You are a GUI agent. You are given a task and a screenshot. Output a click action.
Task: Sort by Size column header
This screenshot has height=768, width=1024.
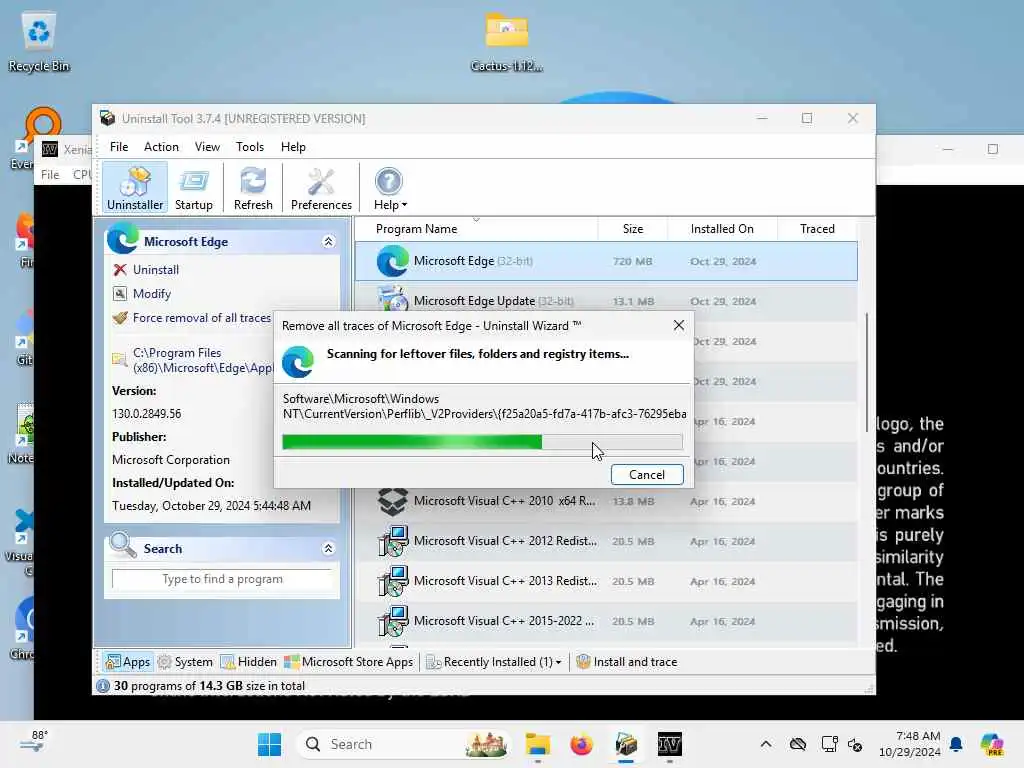point(633,229)
